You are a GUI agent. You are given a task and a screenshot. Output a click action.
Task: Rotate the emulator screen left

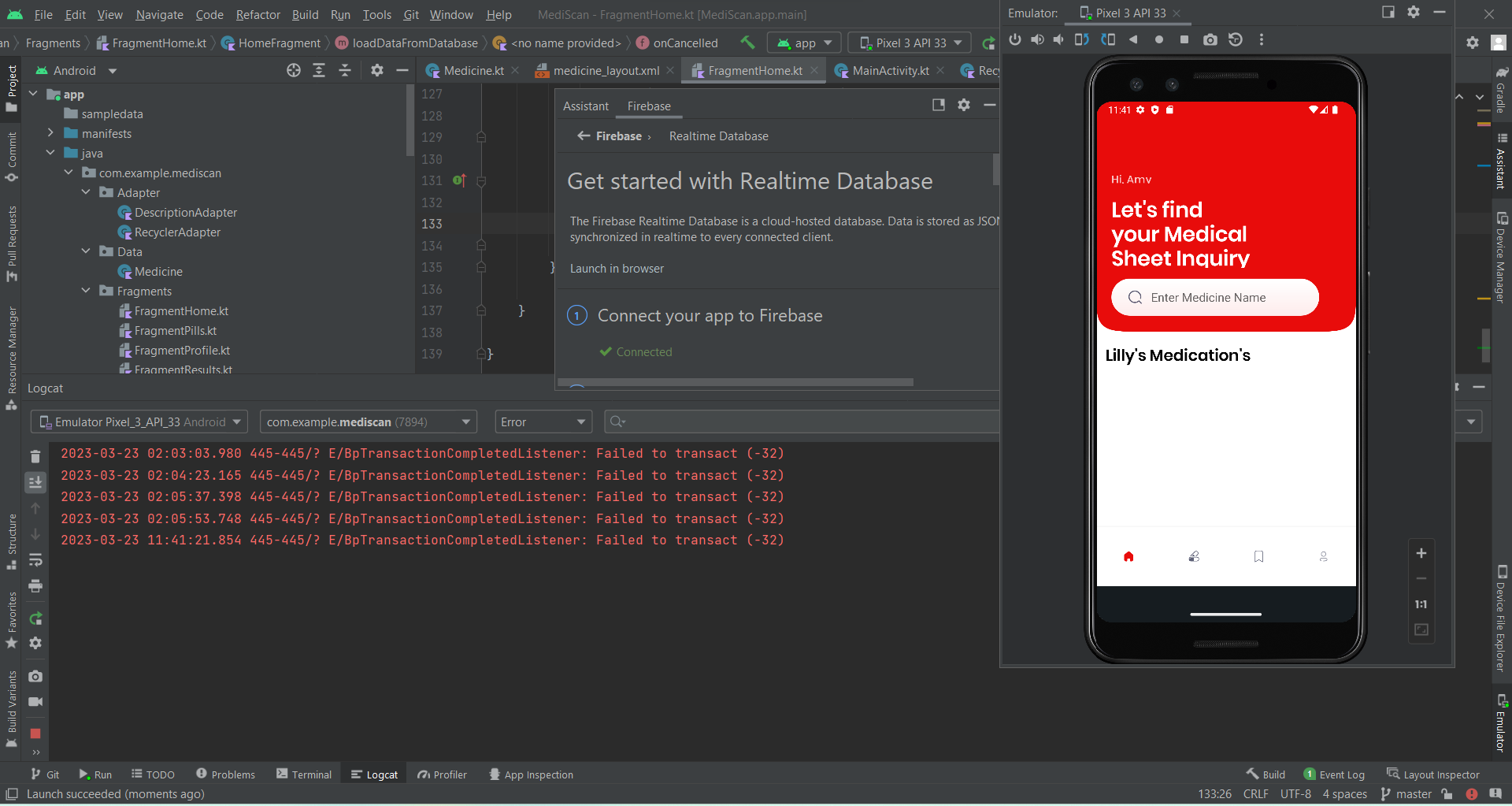coord(1080,39)
